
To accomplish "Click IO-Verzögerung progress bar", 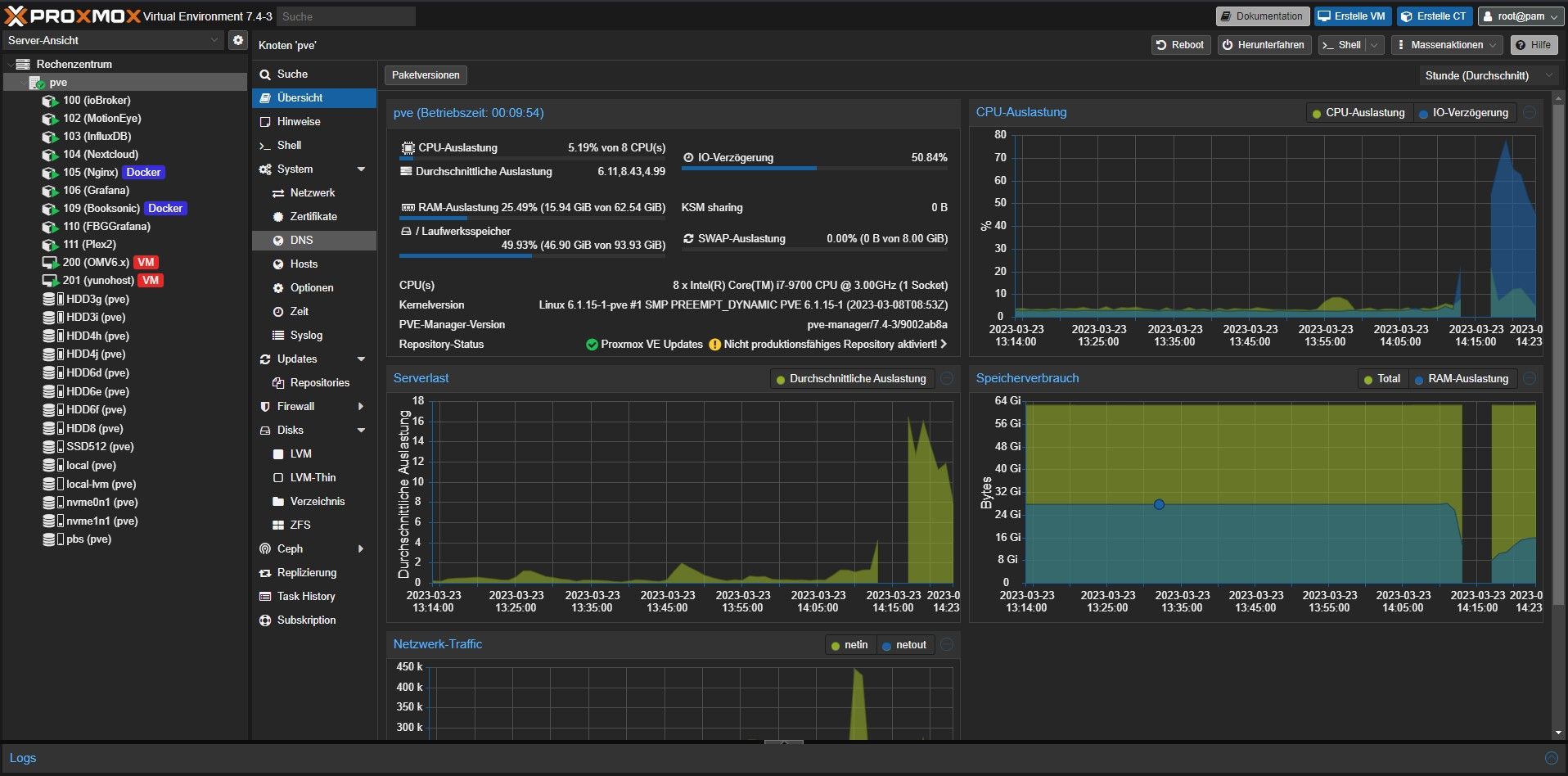I will [x=814, y=169].
